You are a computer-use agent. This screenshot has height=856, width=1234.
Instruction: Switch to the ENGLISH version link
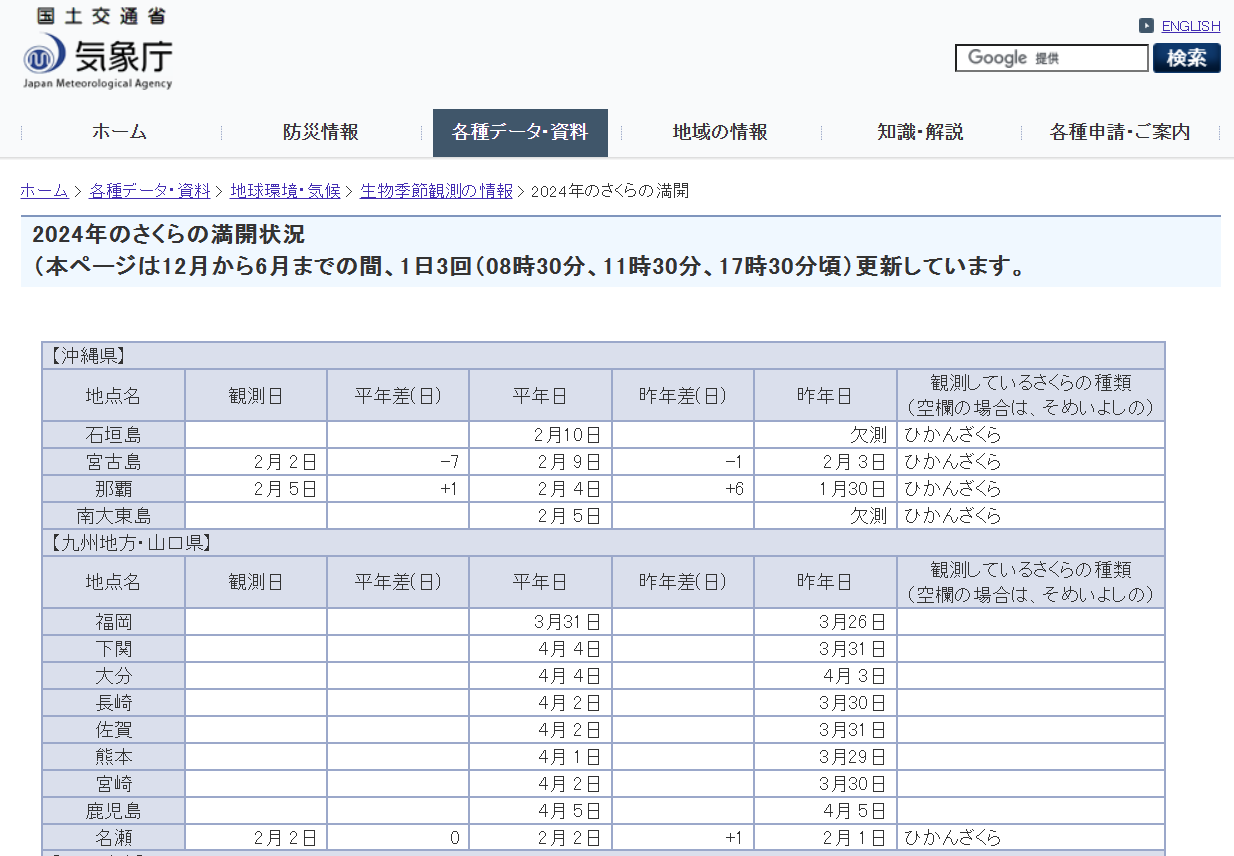click(x=1190, y=26)
